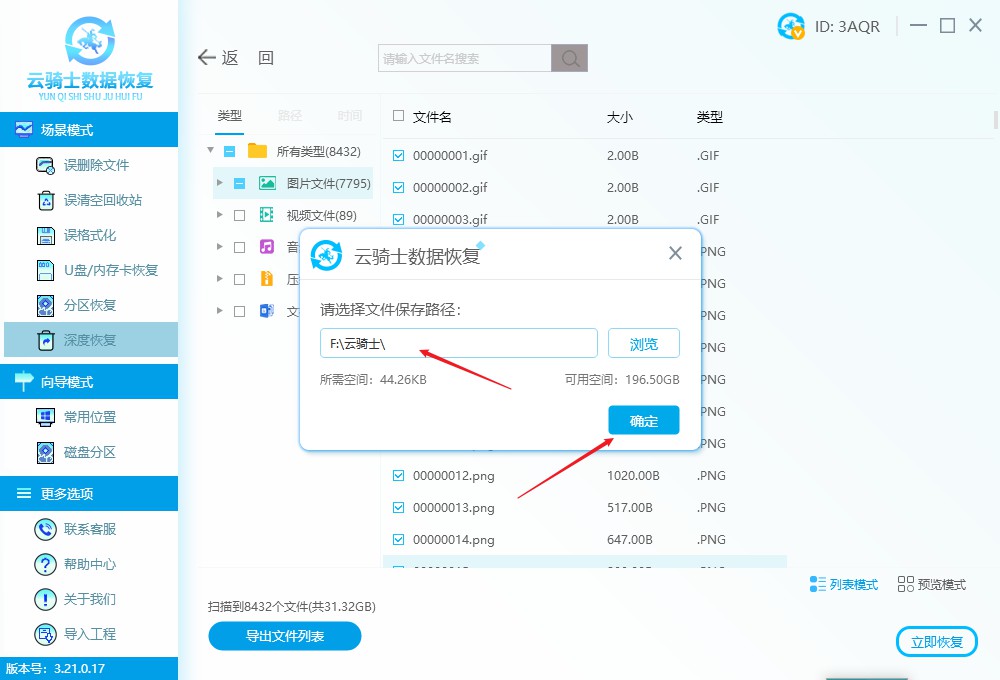Close the save path dialog
The height and width of the screenshot is (680, 1000).
click(675, 253)
